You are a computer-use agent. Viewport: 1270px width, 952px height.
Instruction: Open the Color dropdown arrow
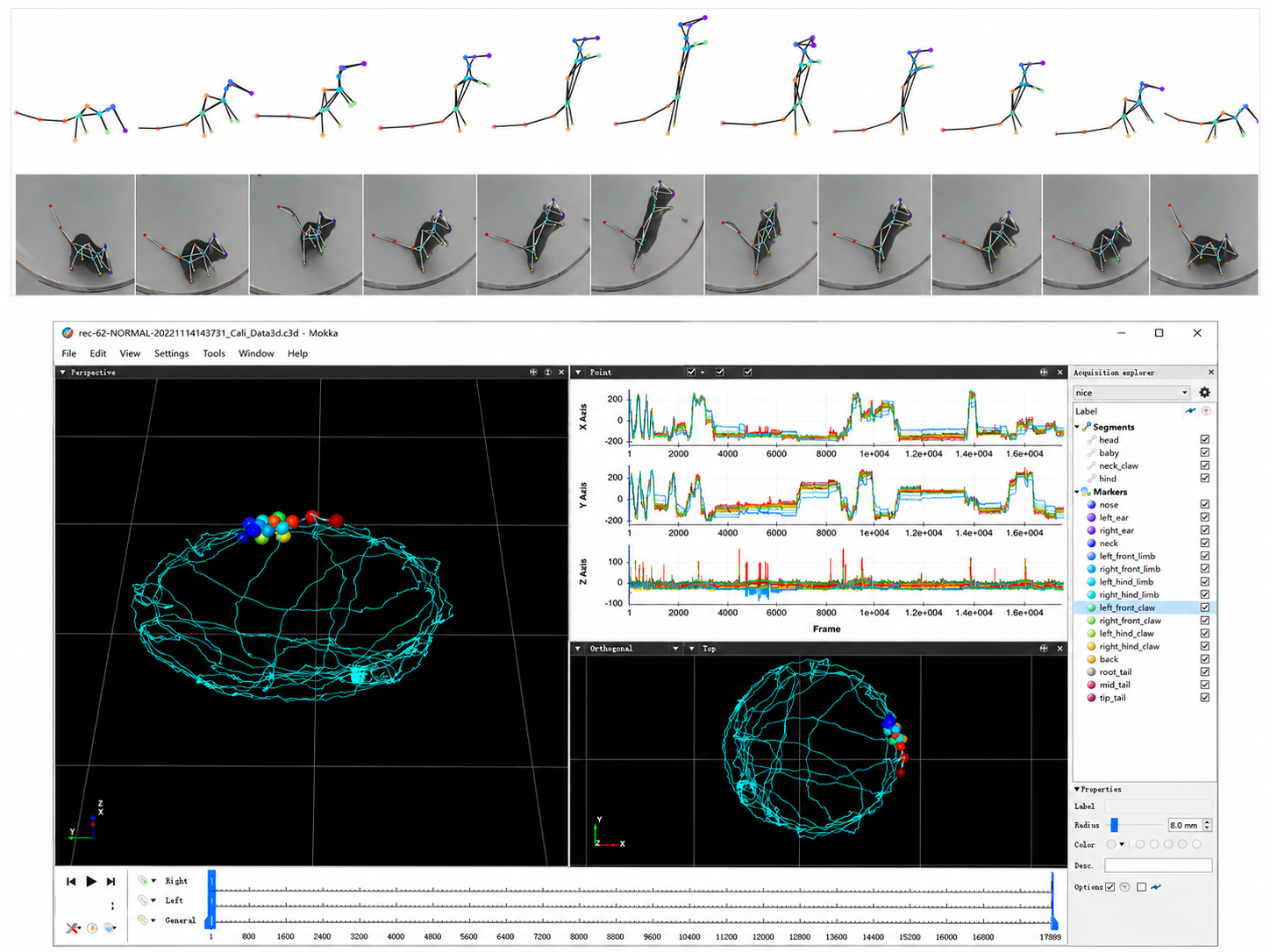click(1122, 844)
